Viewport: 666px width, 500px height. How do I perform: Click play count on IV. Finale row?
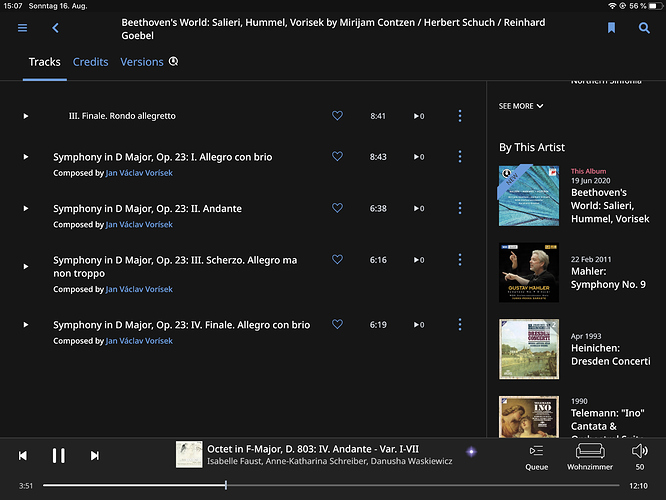coord(419,325)
